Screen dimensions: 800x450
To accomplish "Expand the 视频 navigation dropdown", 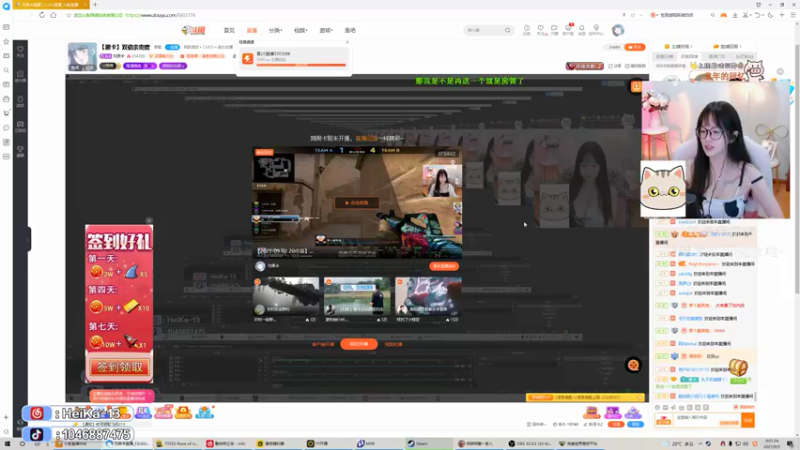I will 301,31.
